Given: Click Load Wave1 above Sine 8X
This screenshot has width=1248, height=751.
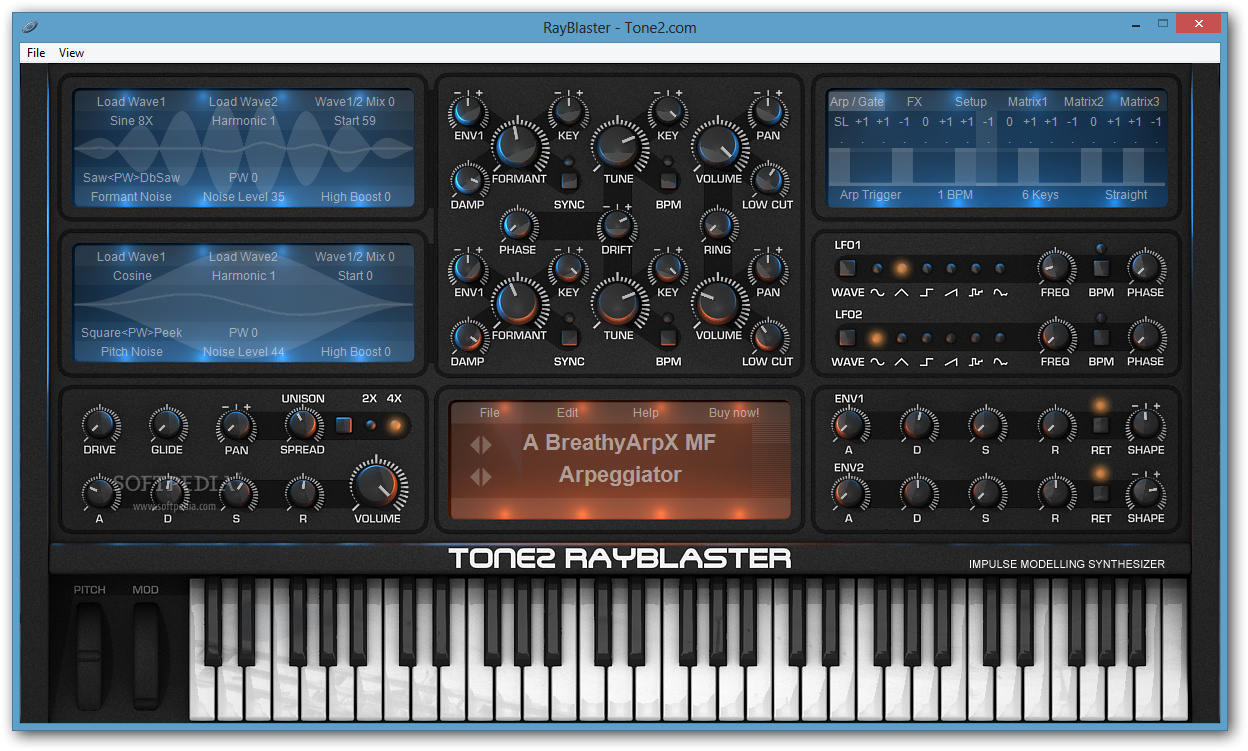Looking at the screenshot, I should pos(131,102).
